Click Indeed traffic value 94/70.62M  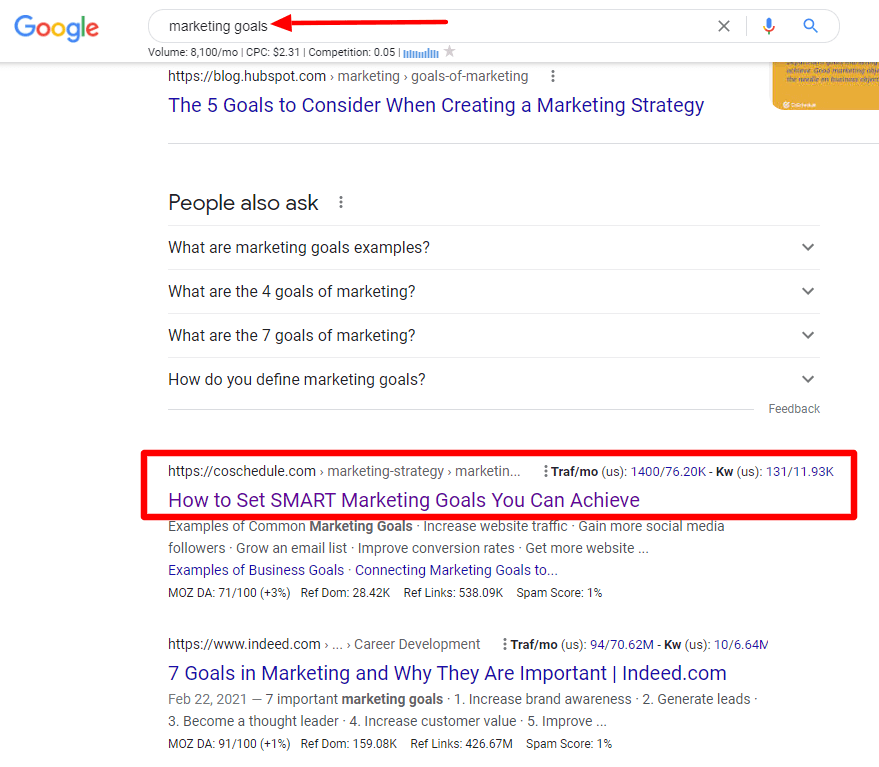pyautogui.click(x=622, y=645)
